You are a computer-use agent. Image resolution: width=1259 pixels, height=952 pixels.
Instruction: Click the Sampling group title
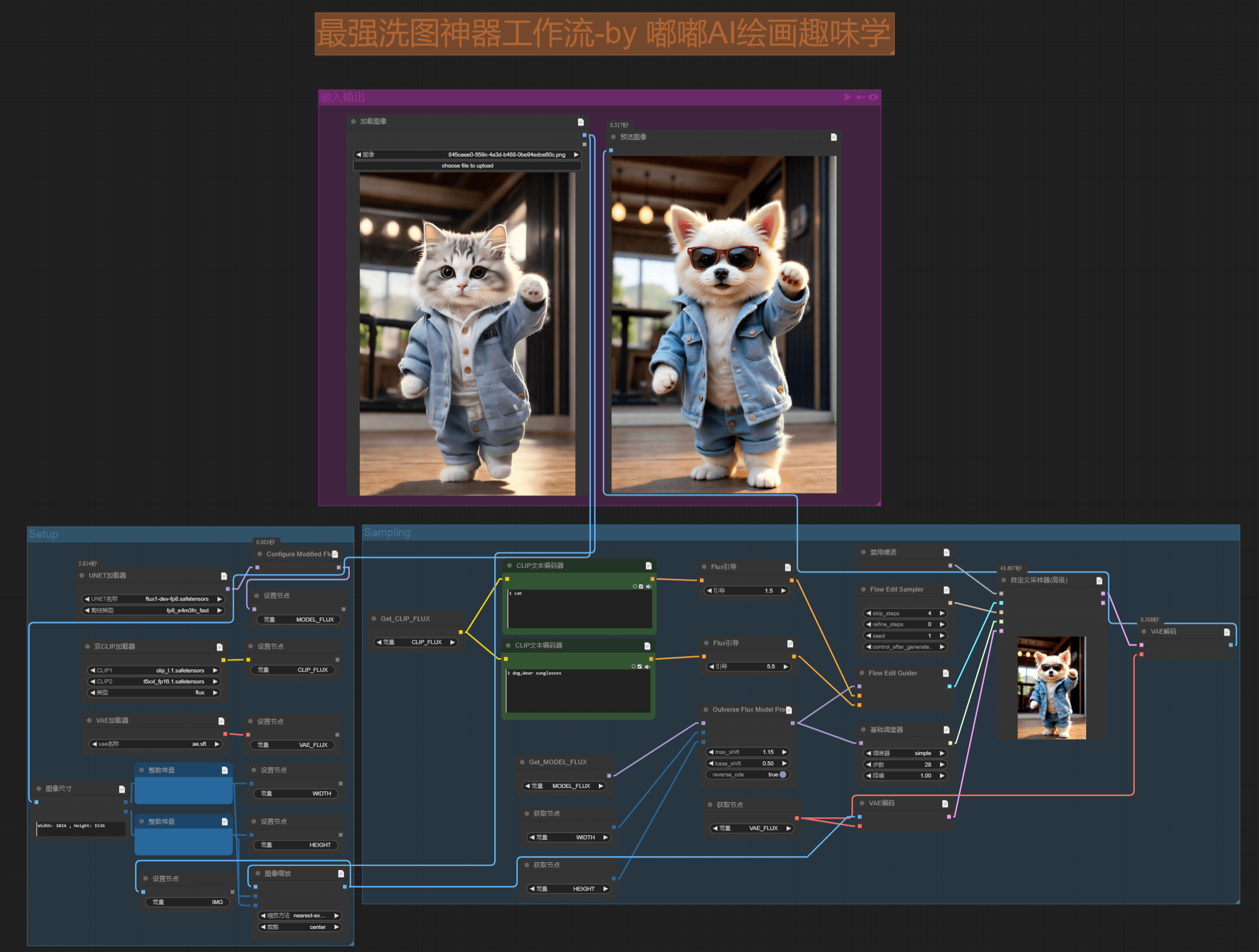(387, 532)
